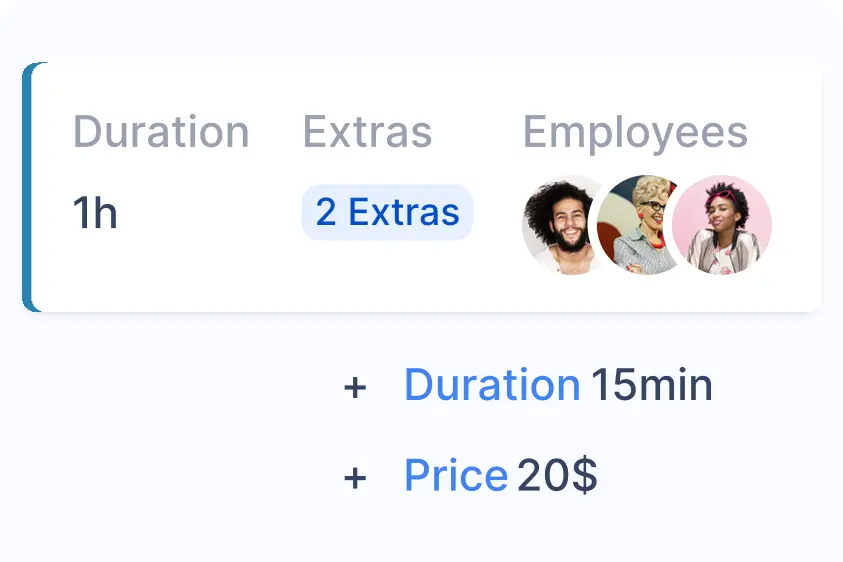Select the avatar with pink background
The image size is (843, 562).
[723, 225]
